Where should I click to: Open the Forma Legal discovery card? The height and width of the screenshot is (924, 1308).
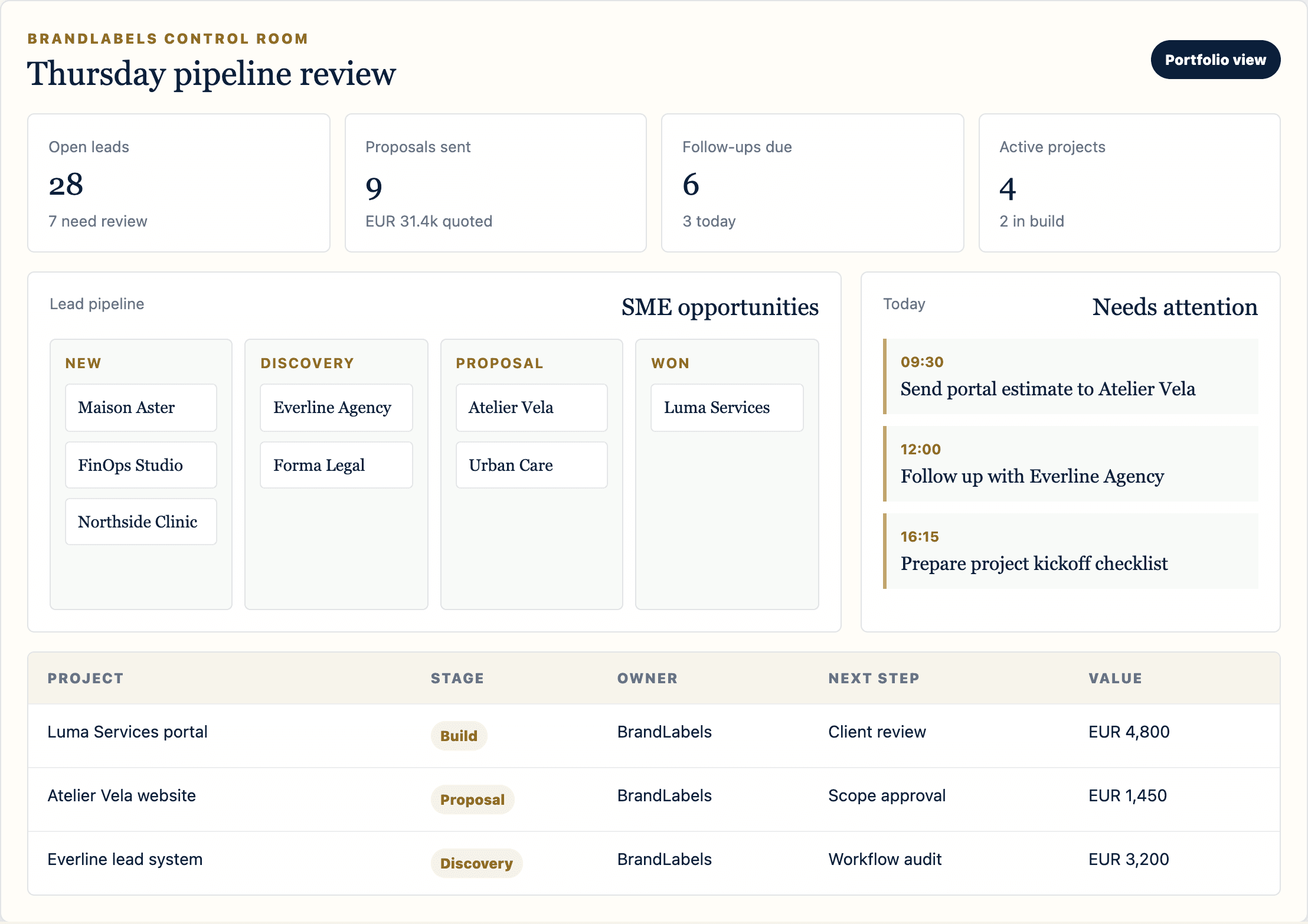pyautogui.click(x=336, y=465)
